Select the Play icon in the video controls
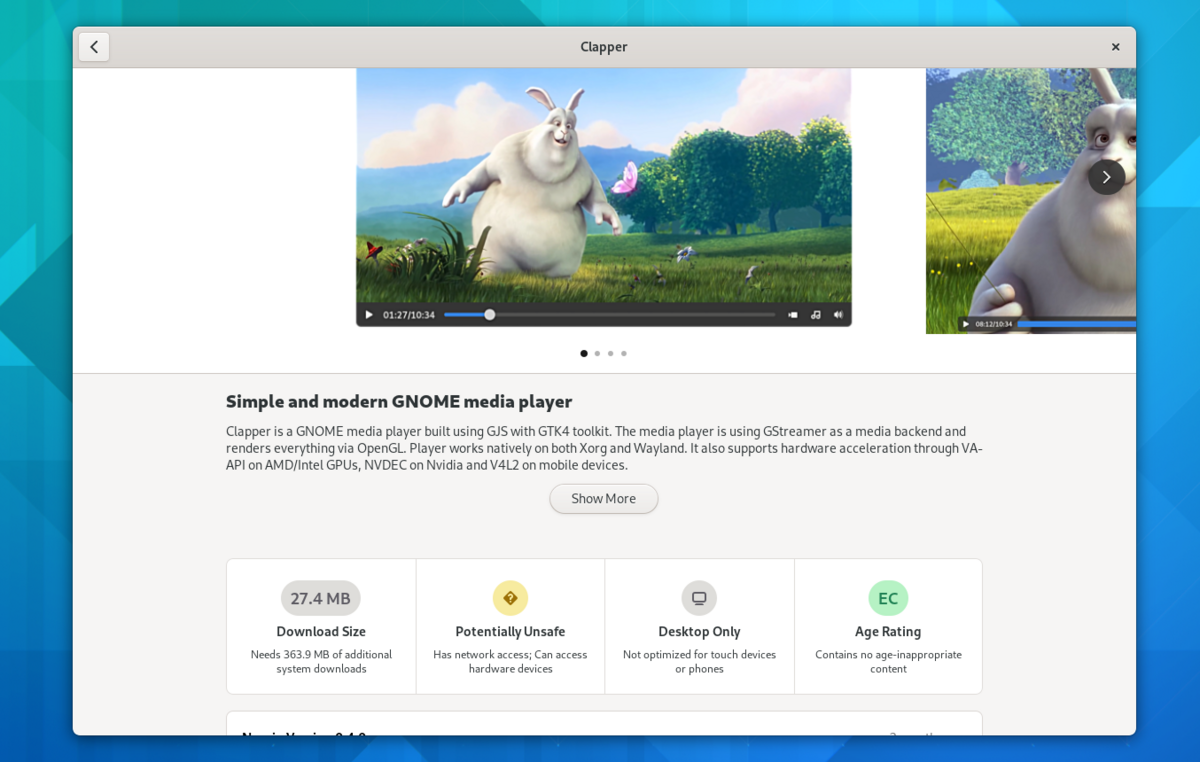 (368, 314)
